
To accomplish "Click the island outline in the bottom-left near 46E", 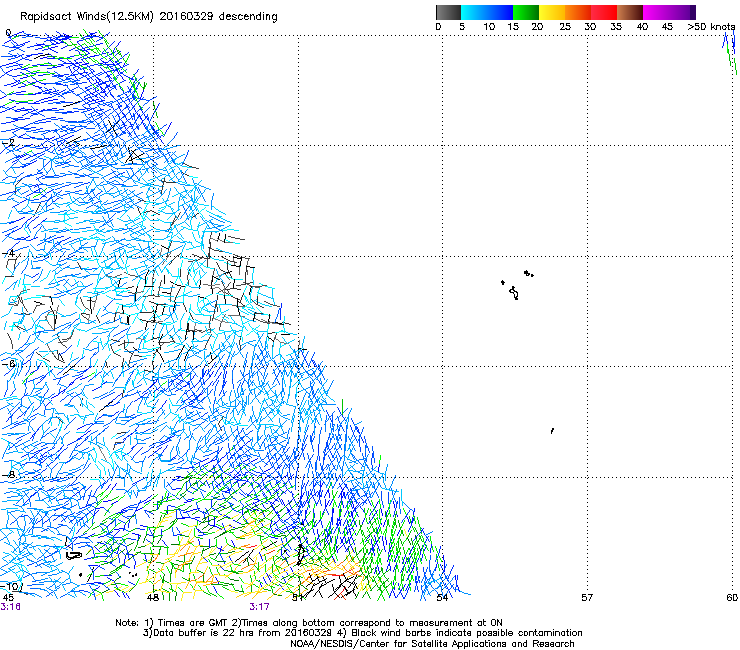I will coord(74,555).
